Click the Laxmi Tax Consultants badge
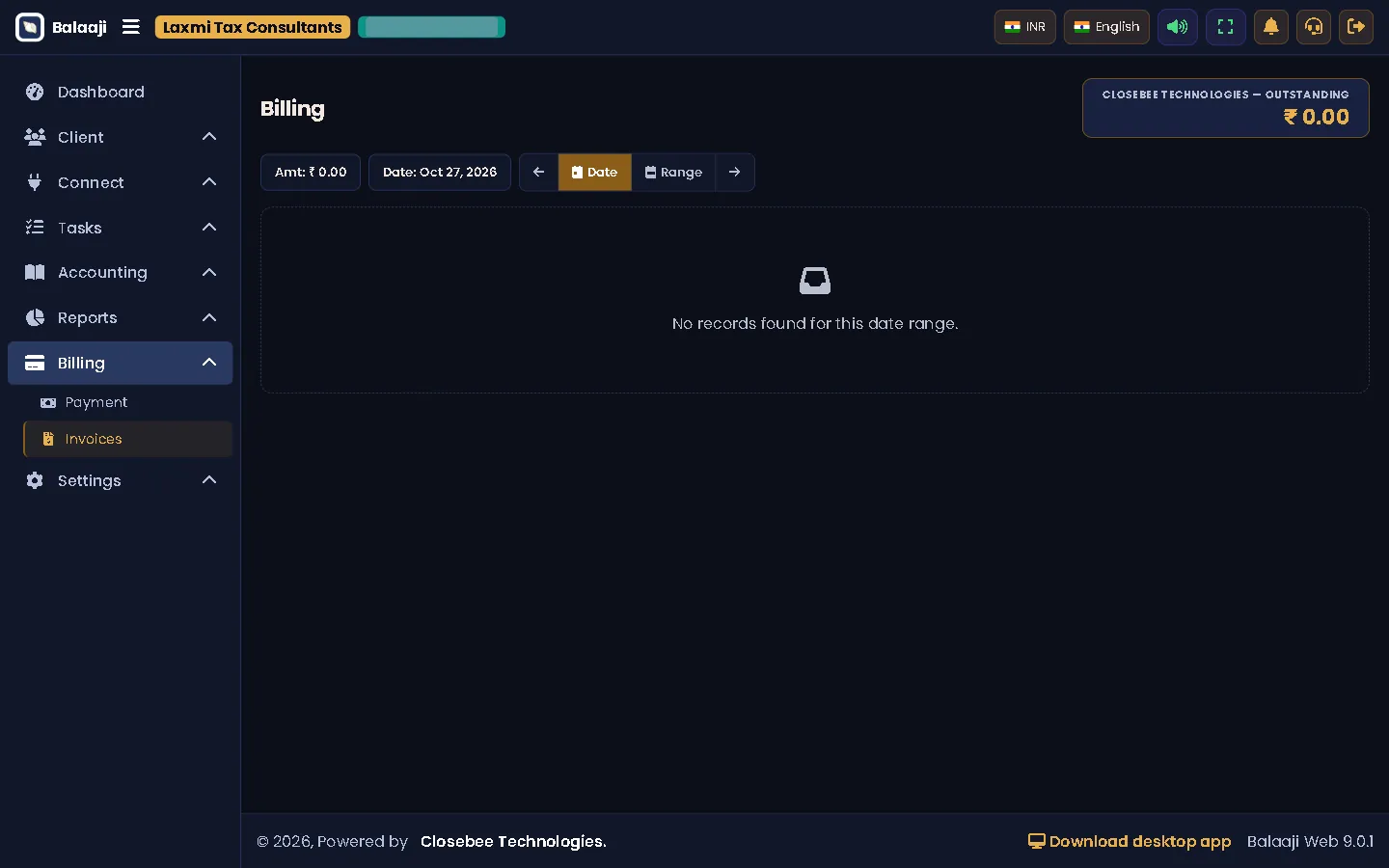 click(x=253, y=27)
